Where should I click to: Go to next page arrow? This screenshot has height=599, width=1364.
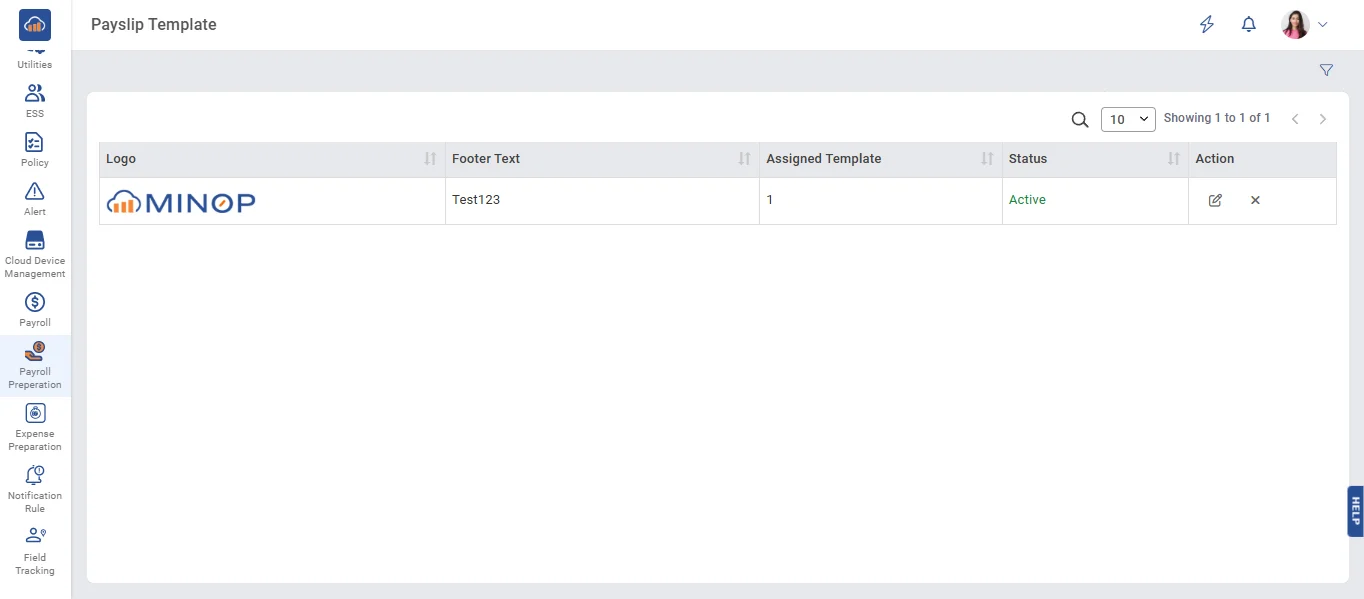point(1323,119)
